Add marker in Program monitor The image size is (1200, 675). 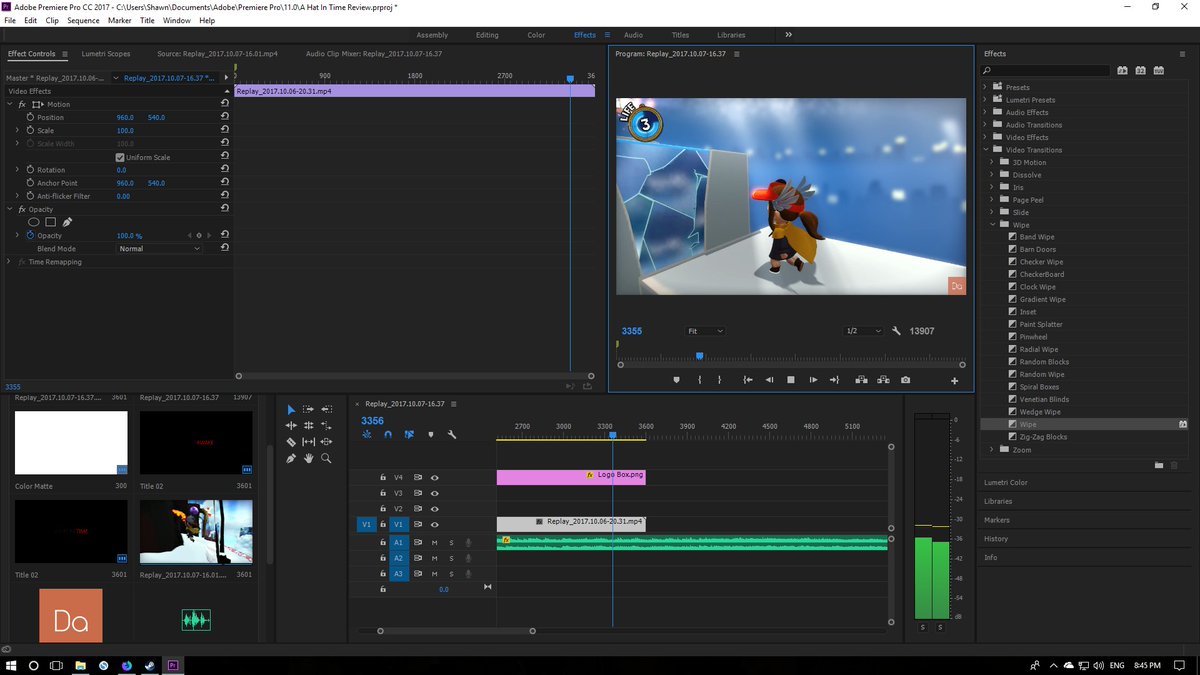676,380
